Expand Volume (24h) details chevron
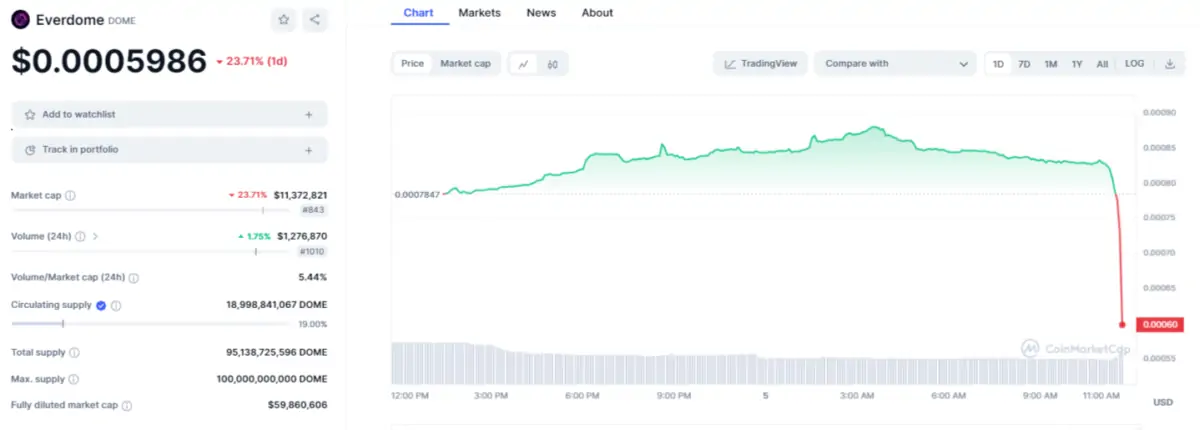Viewport: 1200px width, 430px height. coord(95,236)
